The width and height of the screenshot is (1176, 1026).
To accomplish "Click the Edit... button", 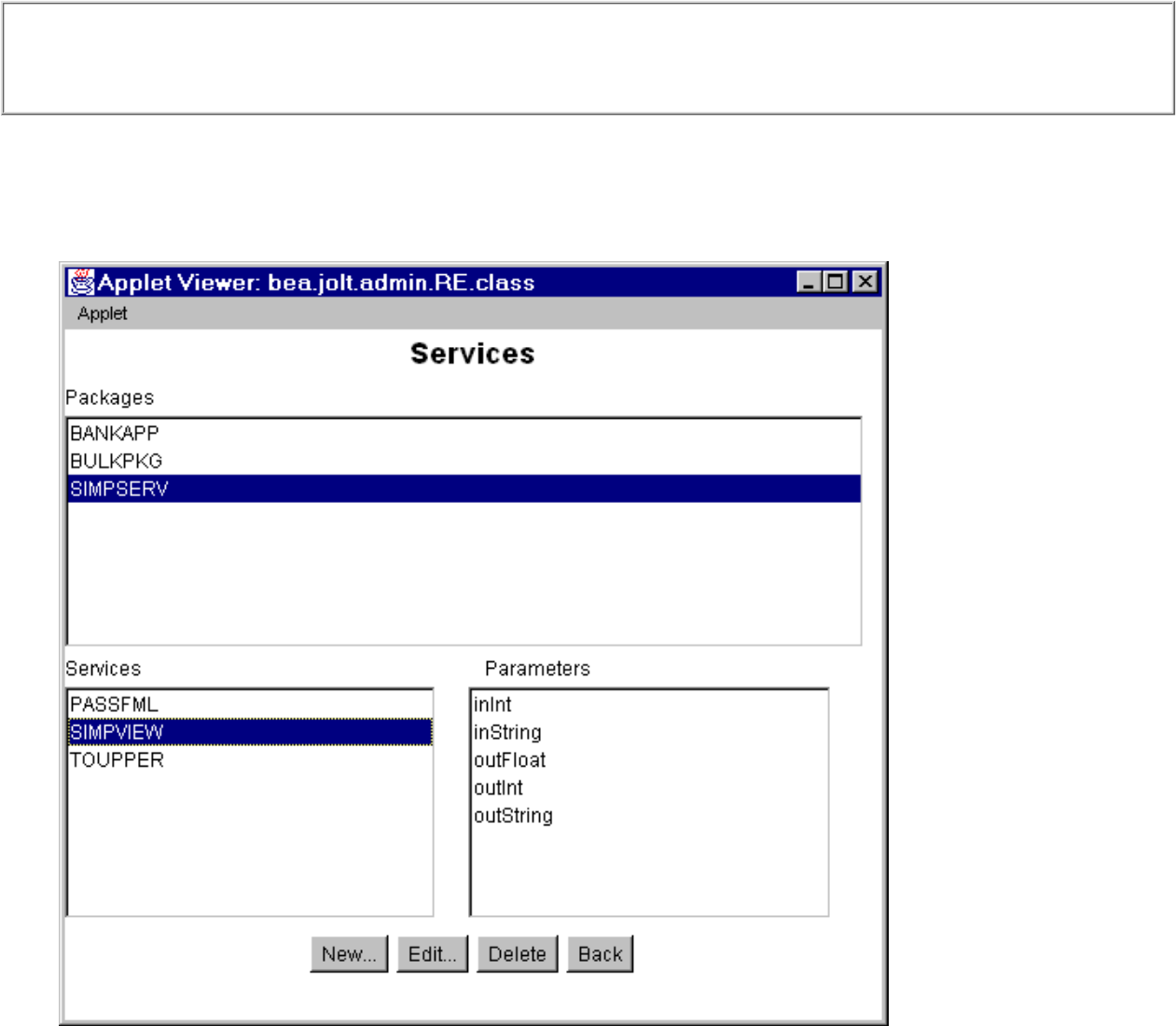I will pyautogui.click(x=432, y=954).
